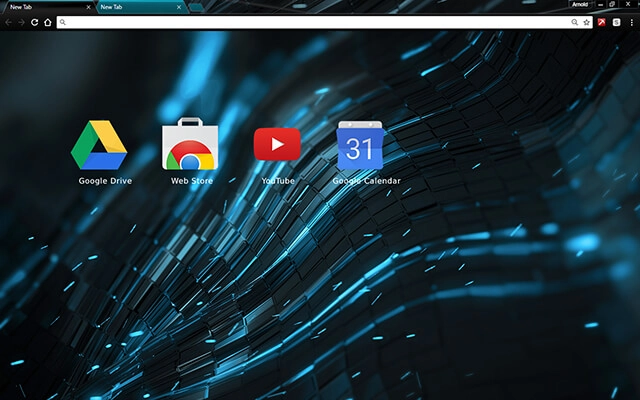Launch the YouTube app icon
The image size is (640, 400).
277,144
